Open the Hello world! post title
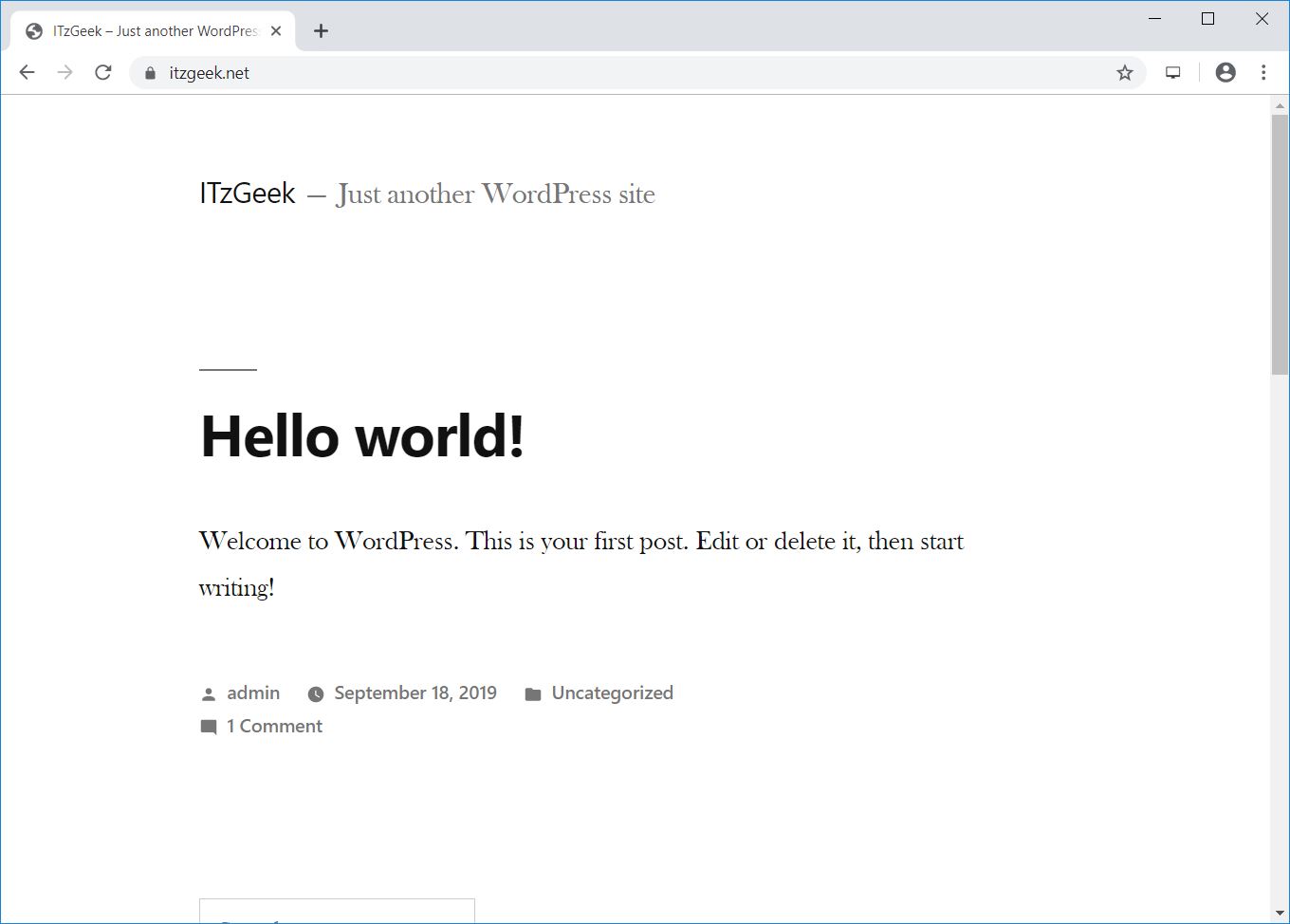 click(x=362, y=435)
